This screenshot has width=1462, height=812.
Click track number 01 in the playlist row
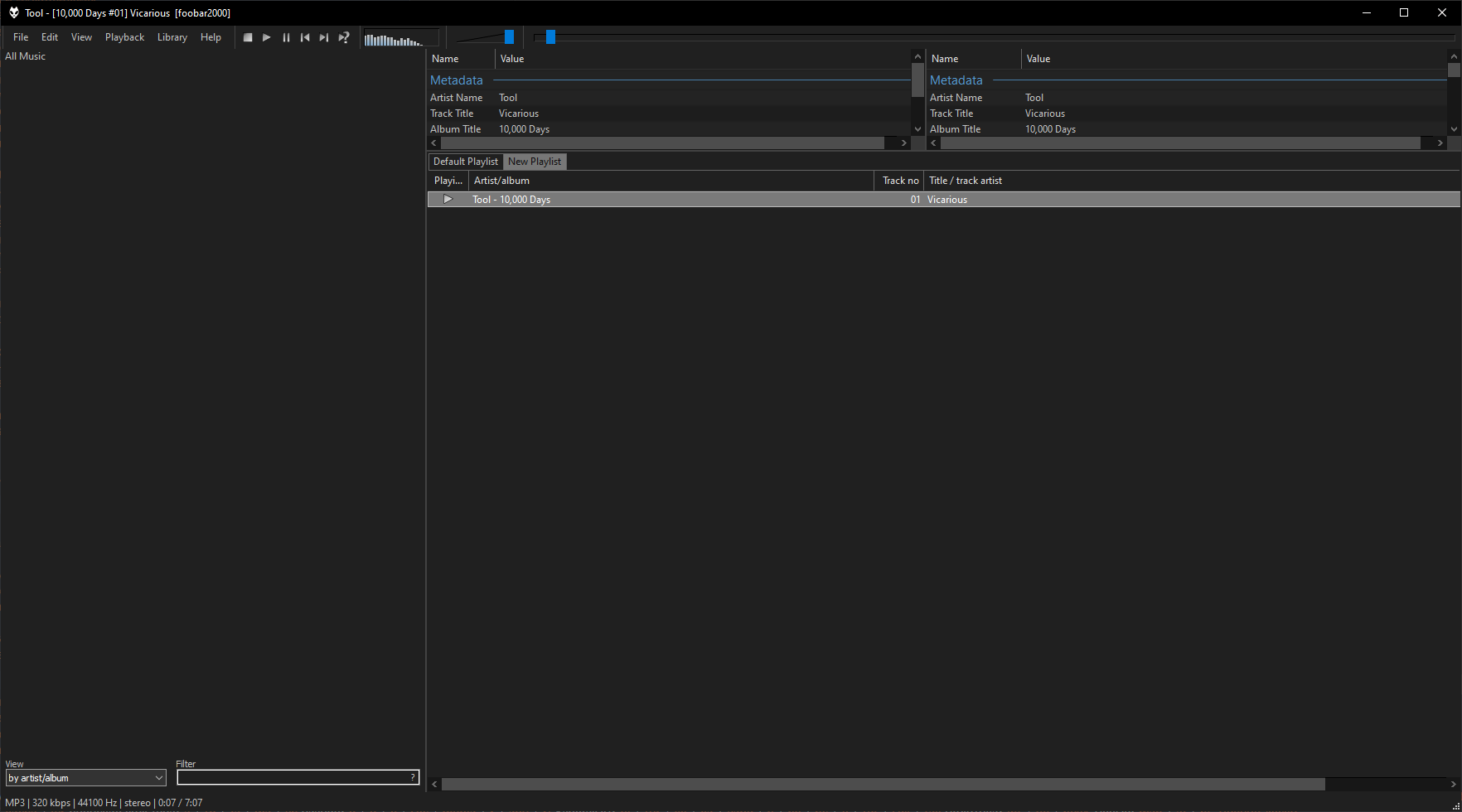tap(915, 200)
